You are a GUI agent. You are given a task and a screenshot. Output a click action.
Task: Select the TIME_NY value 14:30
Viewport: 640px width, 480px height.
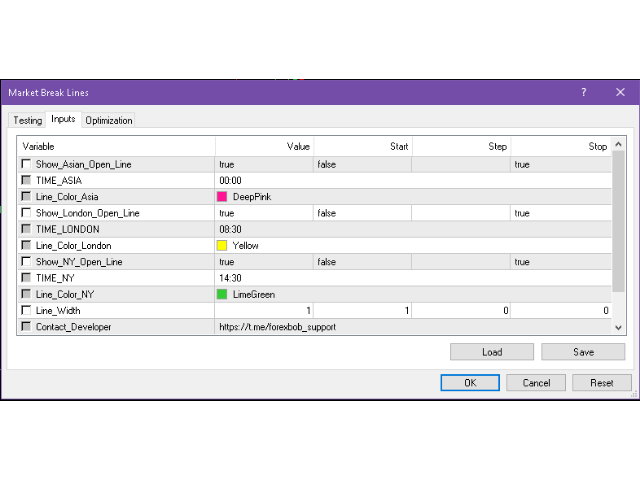[230, 278]
